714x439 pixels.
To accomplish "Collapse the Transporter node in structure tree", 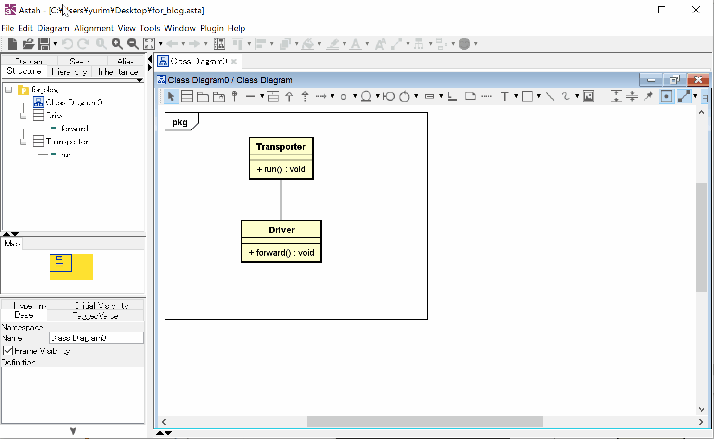I will (23, 141).
